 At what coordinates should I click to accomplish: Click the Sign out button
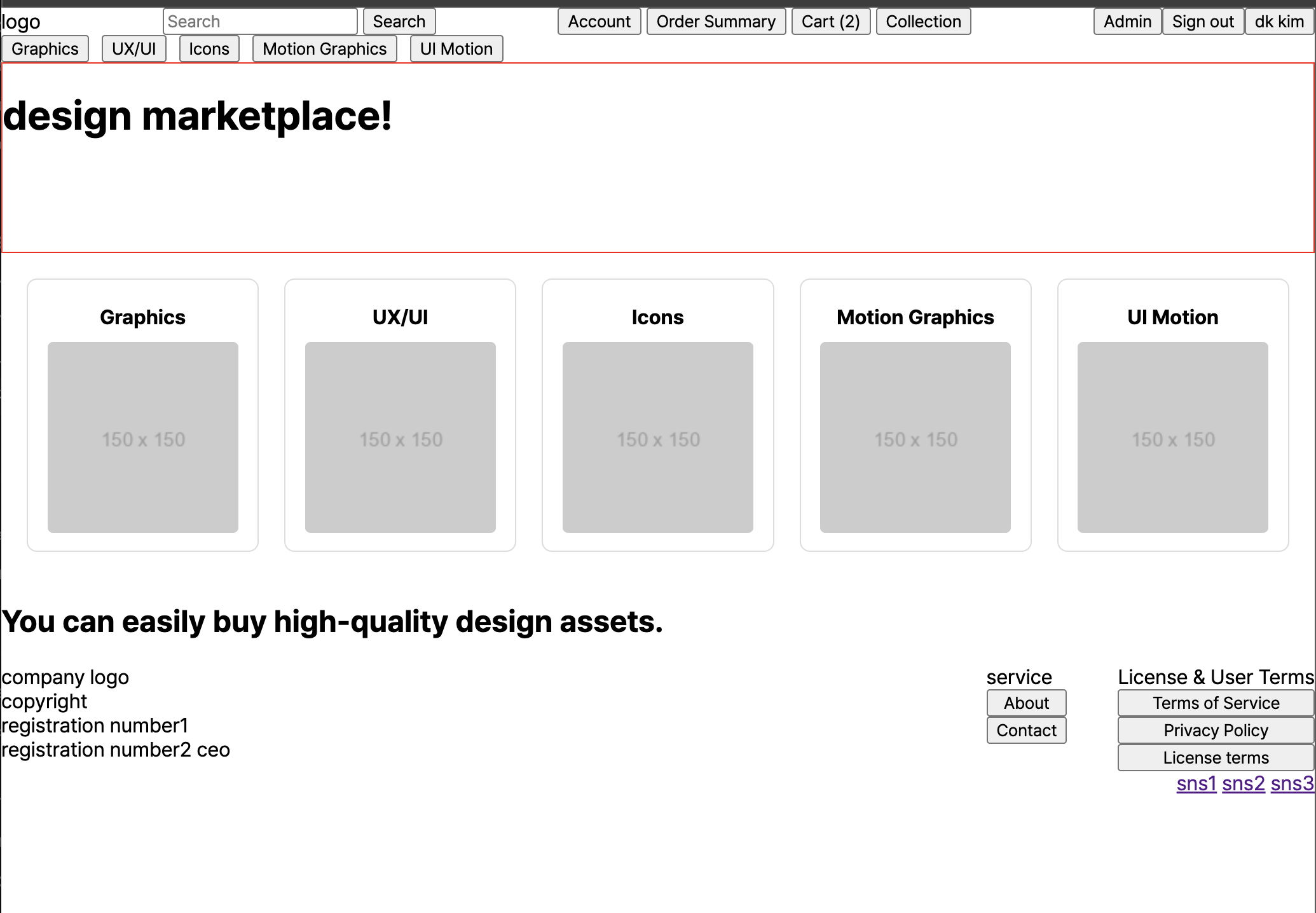point(1203,22)
